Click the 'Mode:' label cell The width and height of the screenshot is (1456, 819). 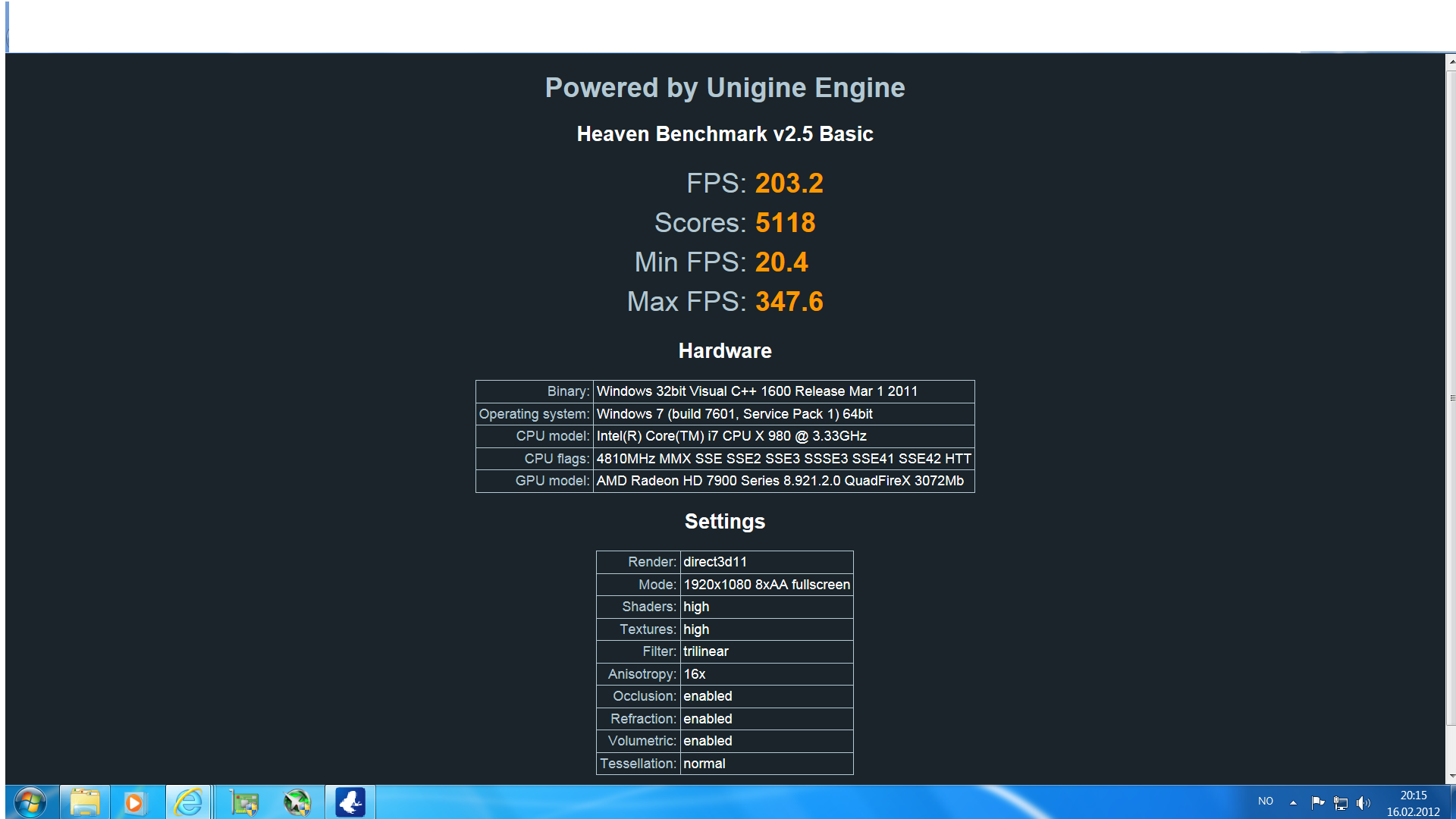coord(639,585)
